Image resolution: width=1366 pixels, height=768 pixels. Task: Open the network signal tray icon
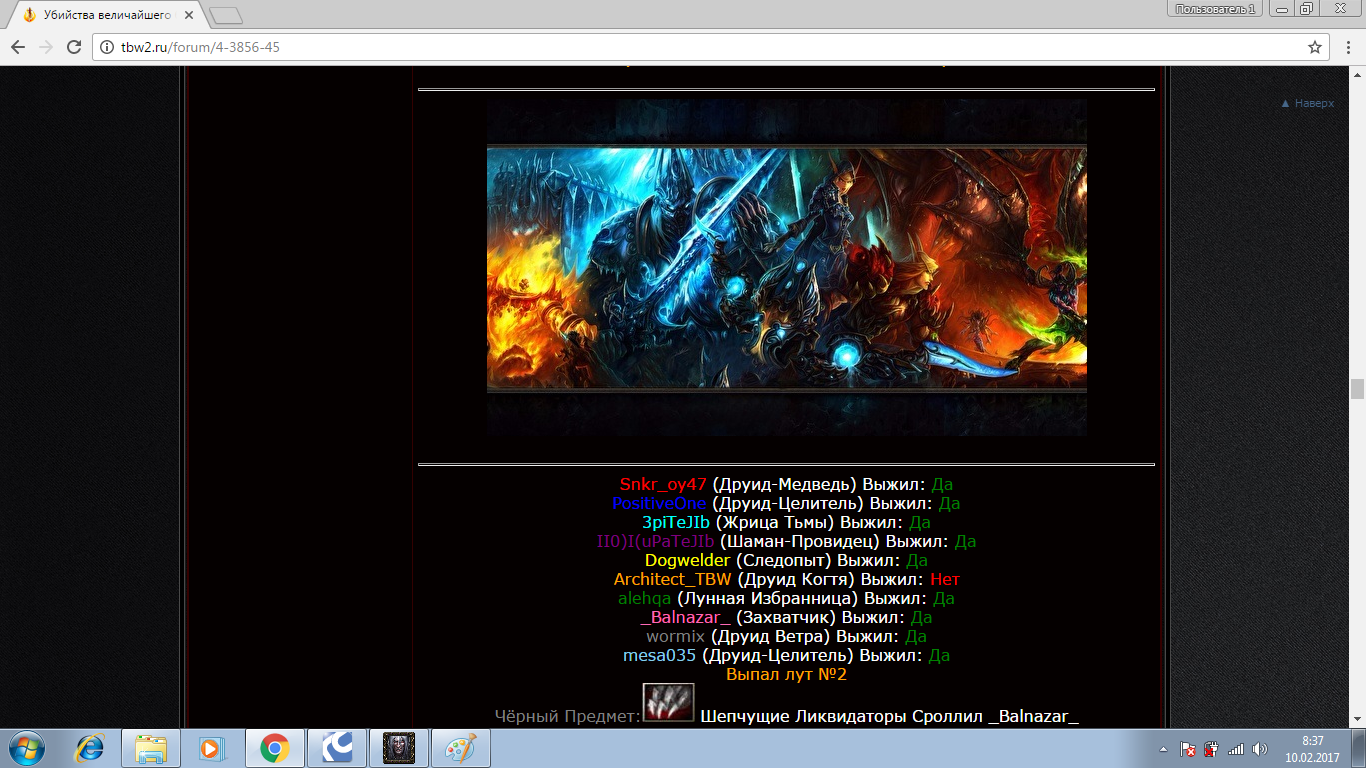pyautogui.click(x=1236, y=748)
